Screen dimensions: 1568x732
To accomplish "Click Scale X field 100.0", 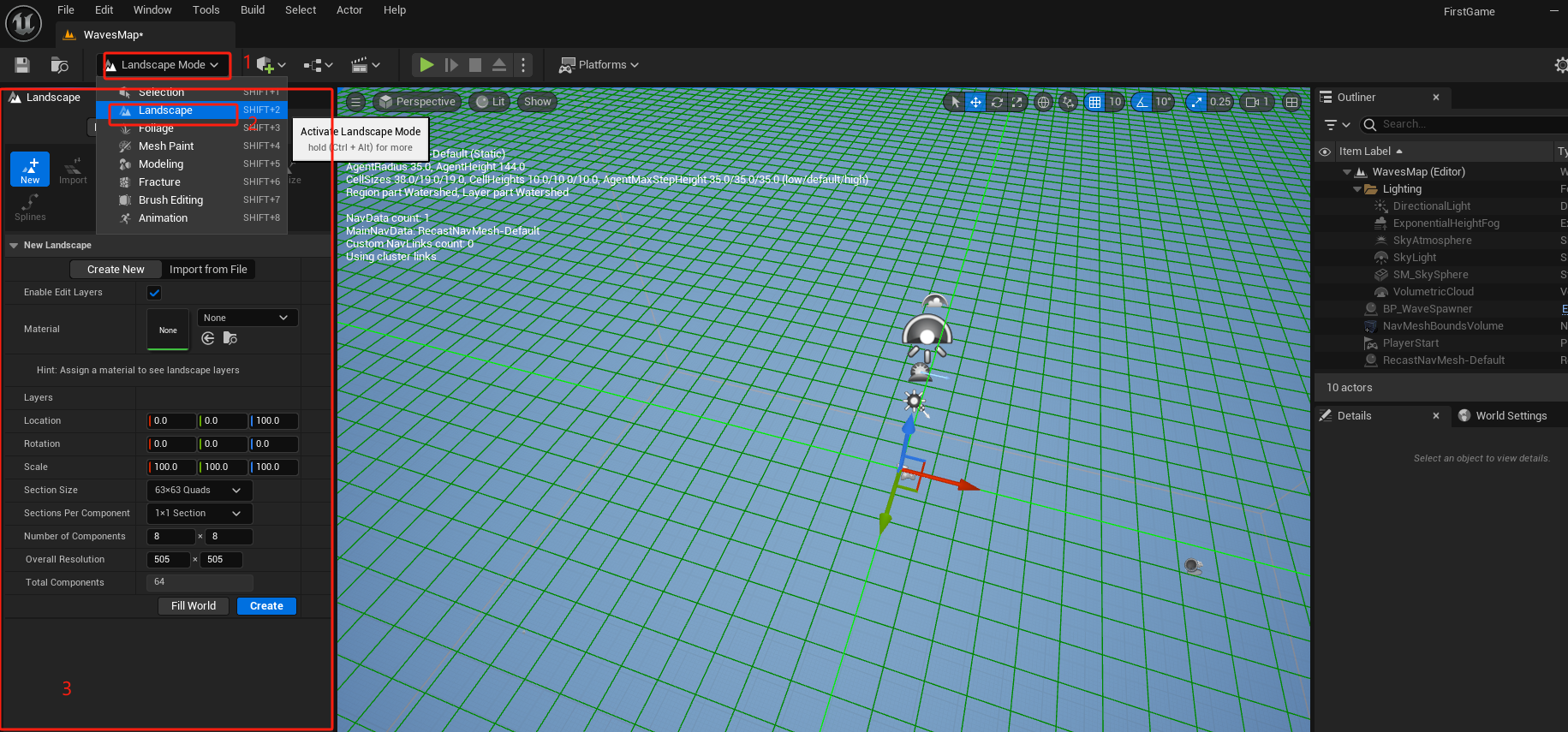I will (172, 467).
